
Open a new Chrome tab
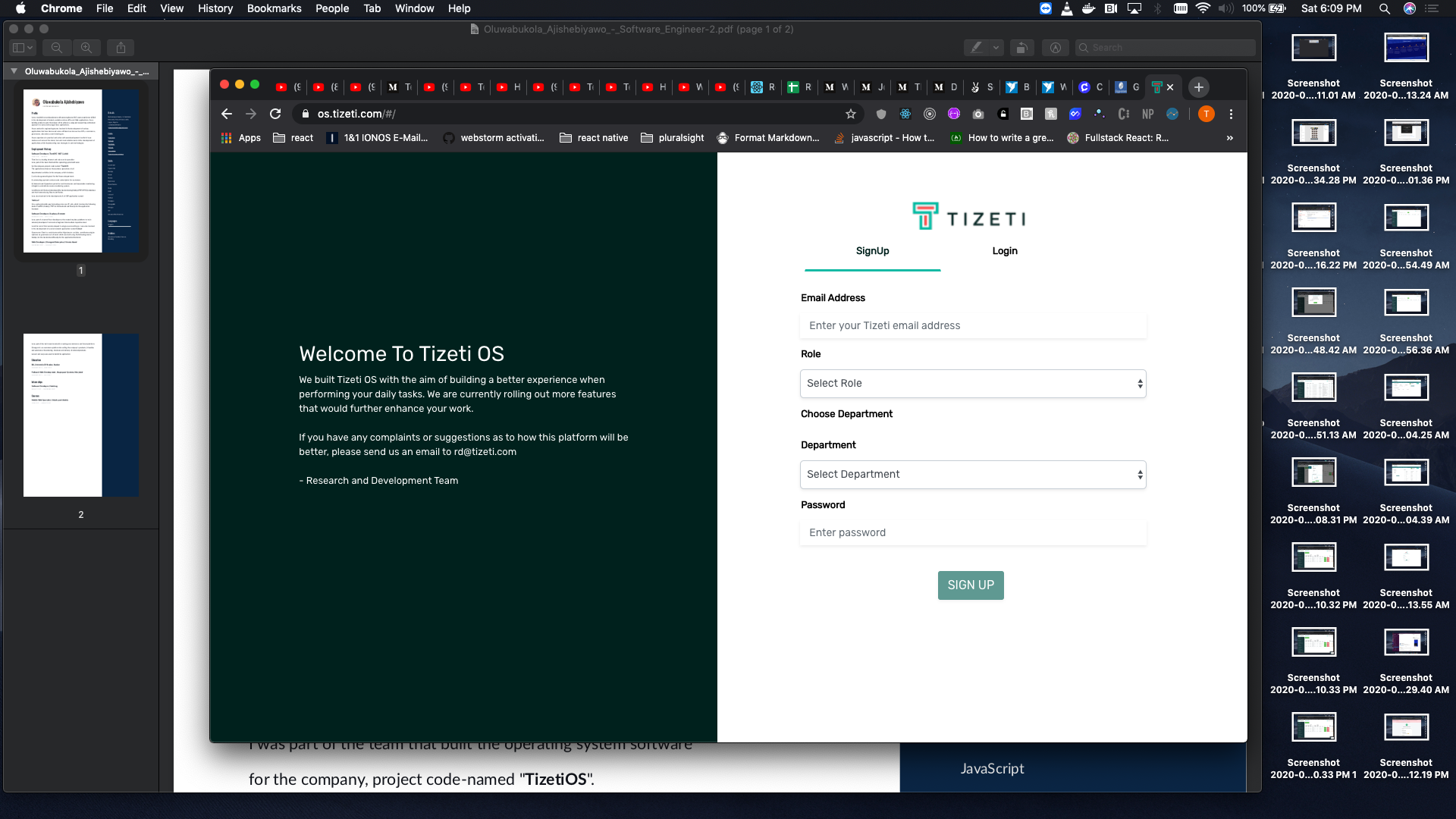pos(1199,87)
